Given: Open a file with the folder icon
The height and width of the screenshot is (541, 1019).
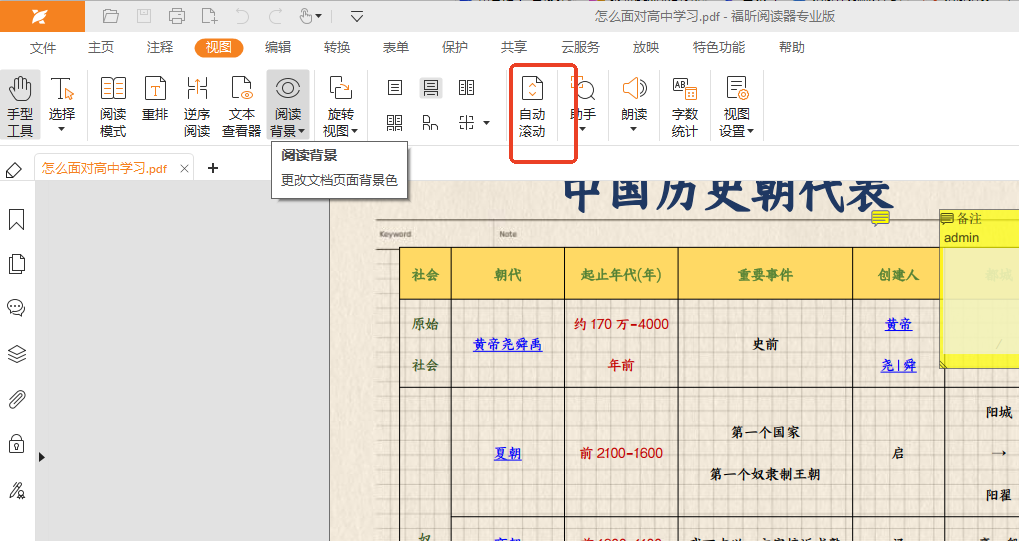Looking at the screenshot, I should pyautogui.click(x=111, y=16).
